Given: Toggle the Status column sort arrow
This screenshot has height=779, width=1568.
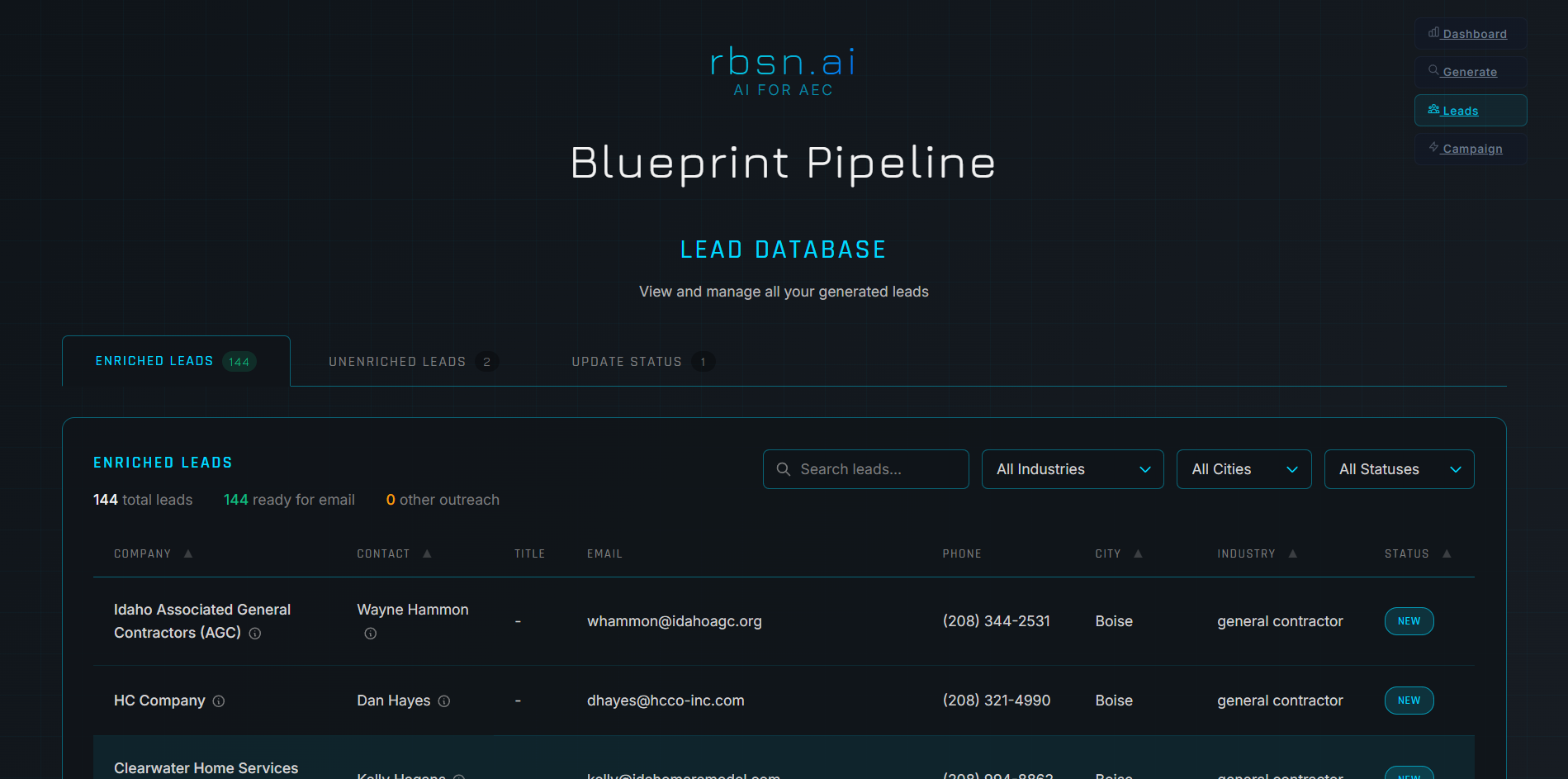Looking at the screenshot, I should (x=1446, y=553).
